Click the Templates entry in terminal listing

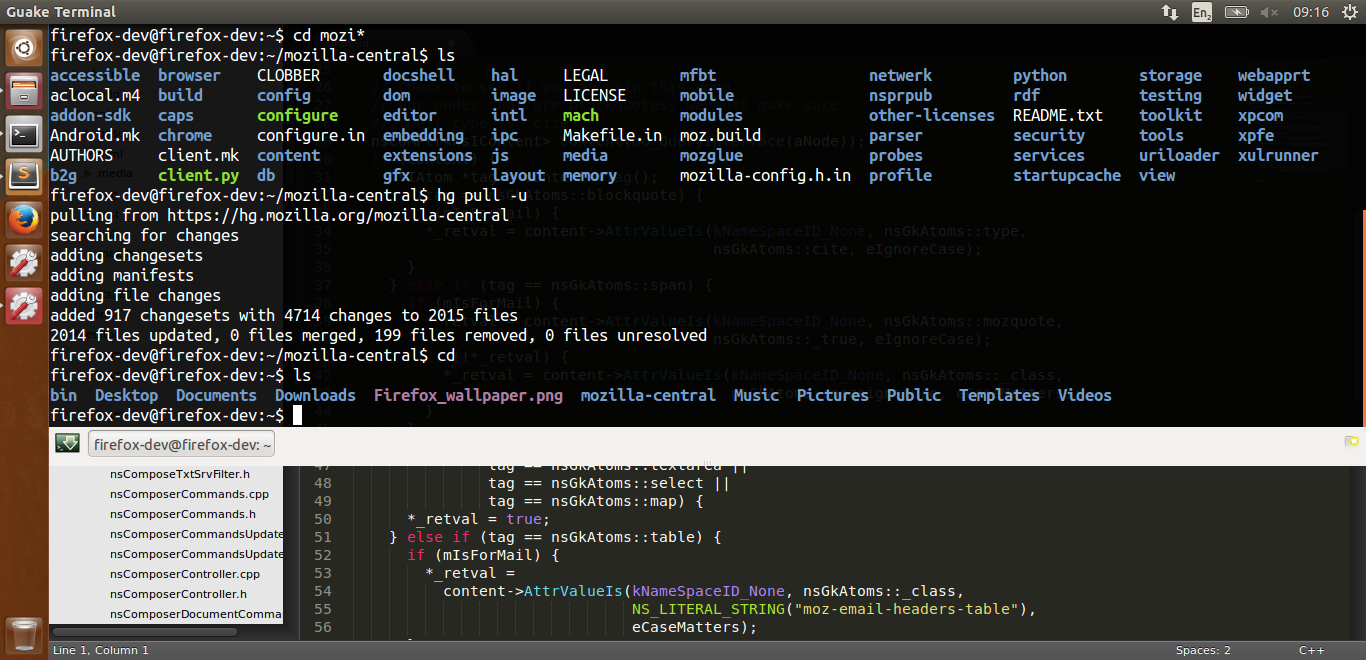point(999,395)
